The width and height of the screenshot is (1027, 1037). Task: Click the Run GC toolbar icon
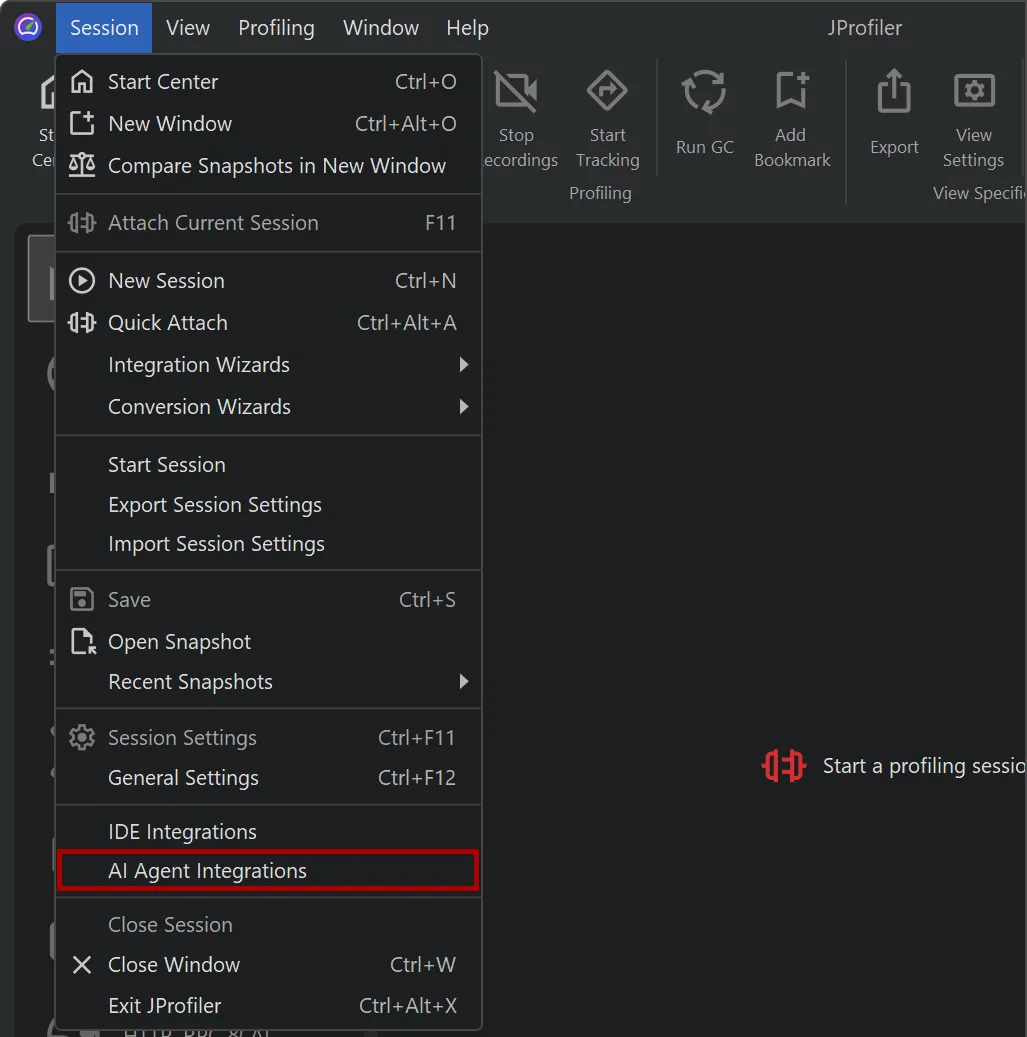tap(703, 90)
